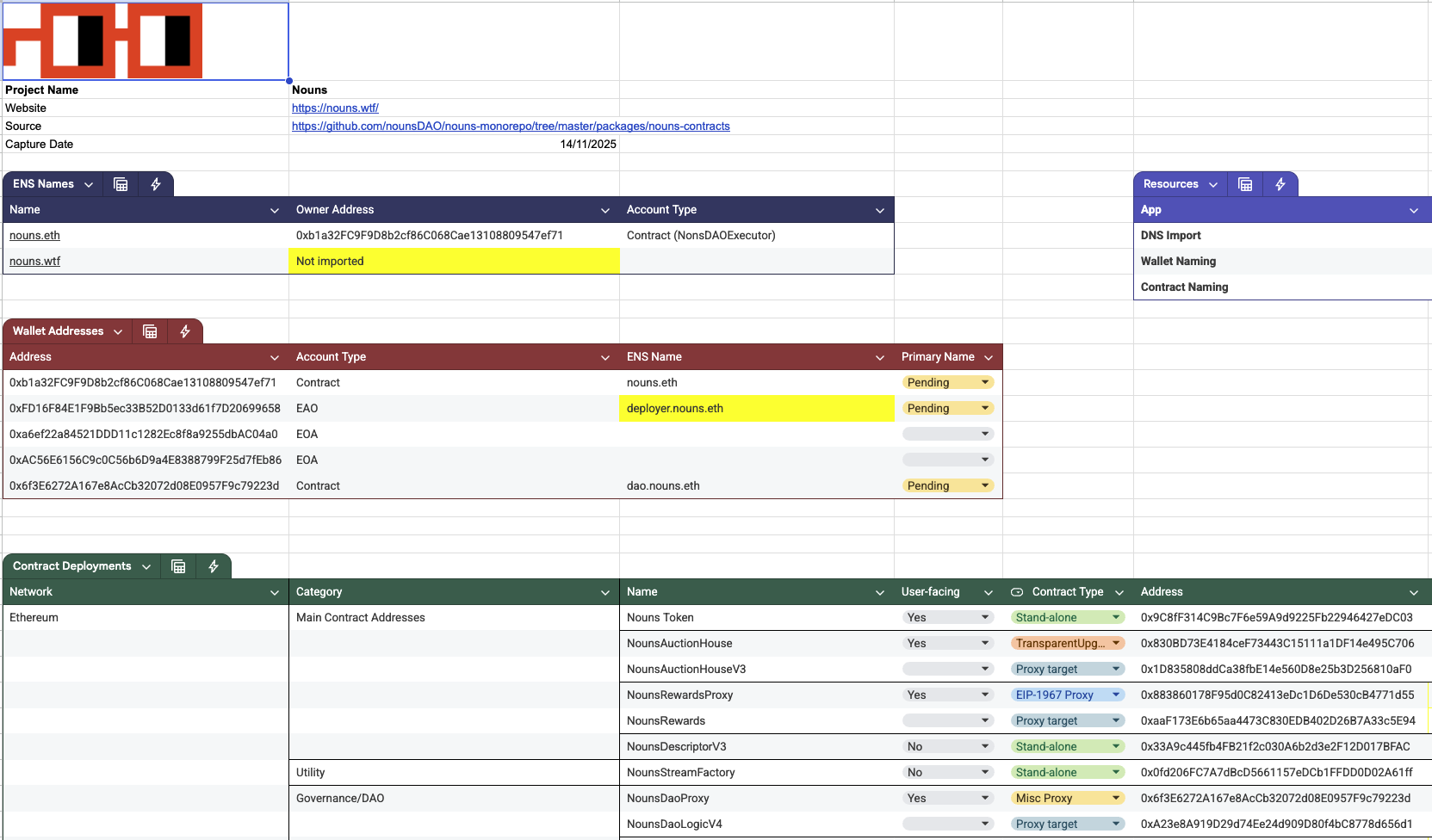Select the yellow deployer.nouns.eth cell

[x=757, y=409]
